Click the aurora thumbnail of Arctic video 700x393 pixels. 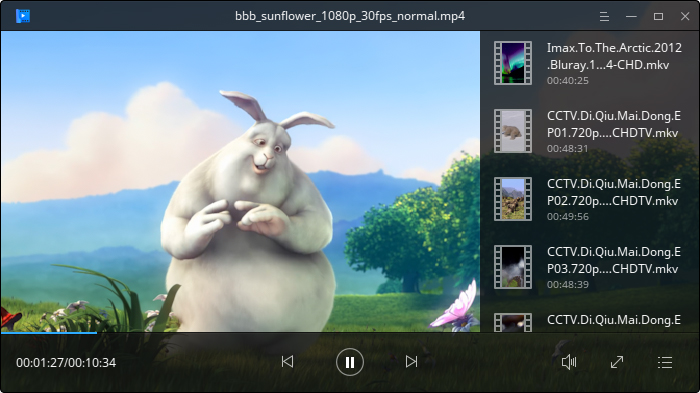point(513,63)
